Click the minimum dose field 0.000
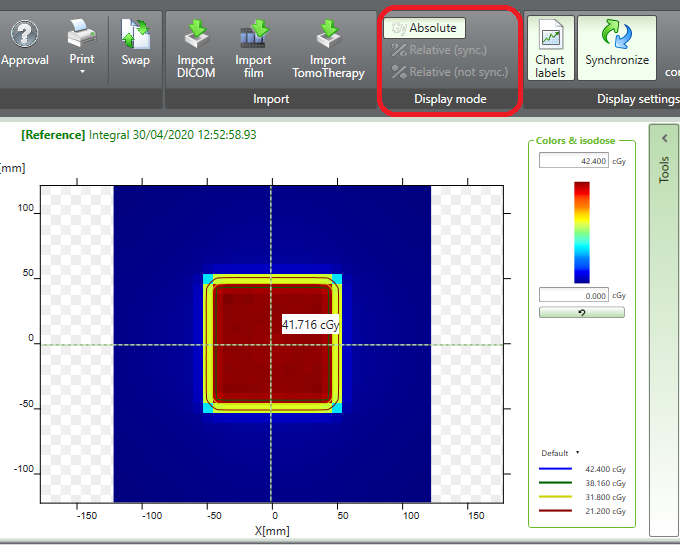682x549 pixels. click(x=574, y=295)
